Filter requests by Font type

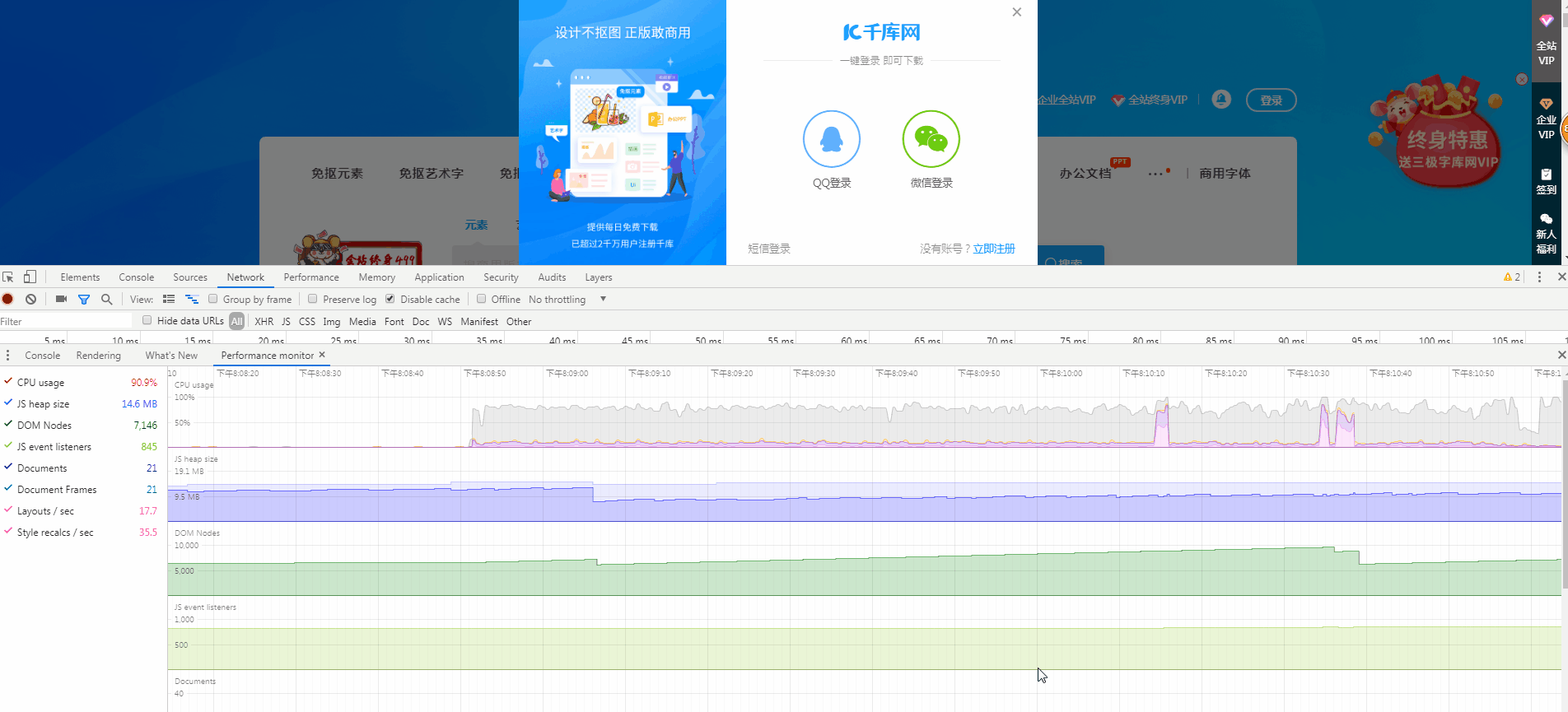pos(394,322)
